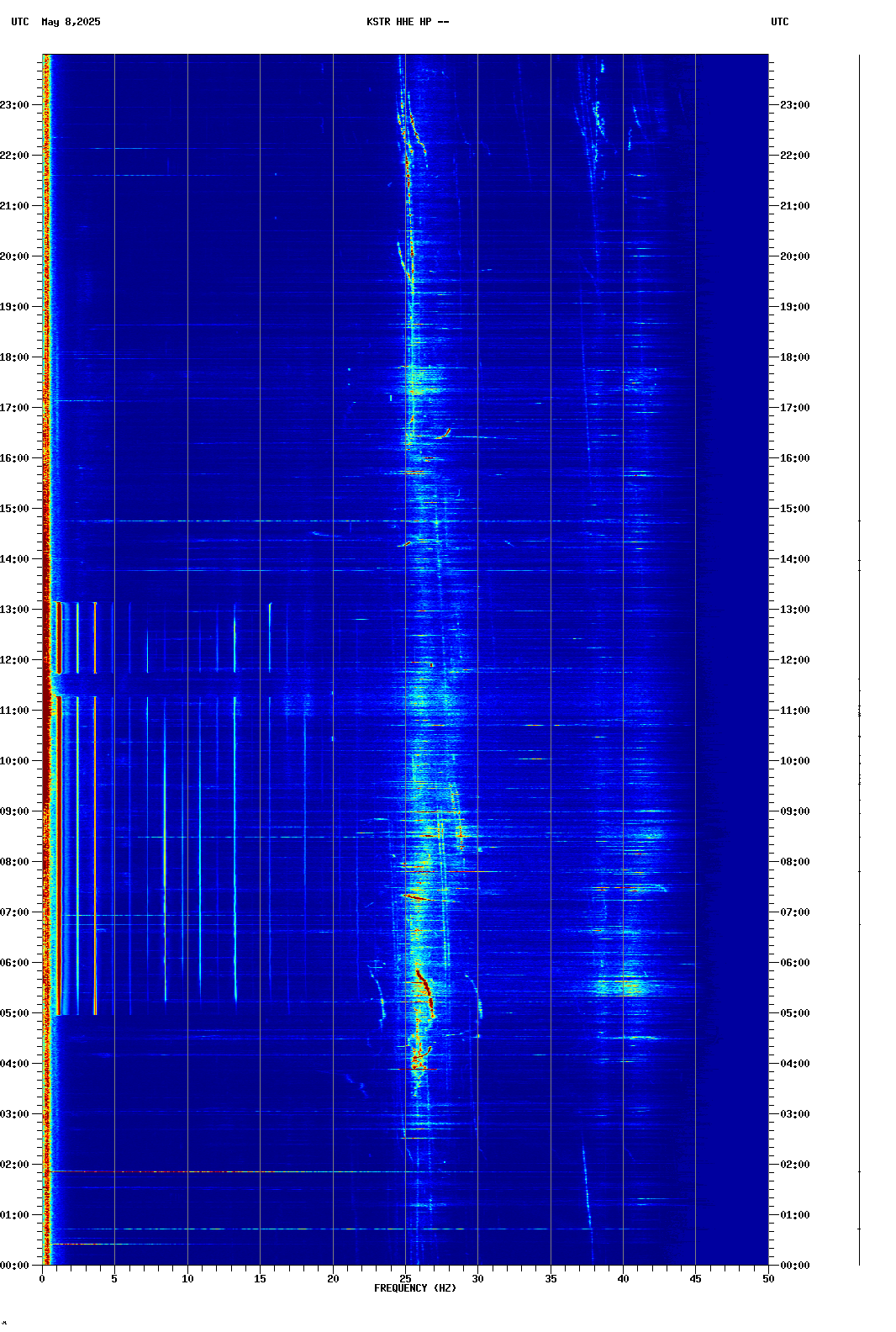Screen dimensions: 896x1332
Task: Pick "15:00" on the right time axis
Action: pyautogui.click(x=795, y=509)
